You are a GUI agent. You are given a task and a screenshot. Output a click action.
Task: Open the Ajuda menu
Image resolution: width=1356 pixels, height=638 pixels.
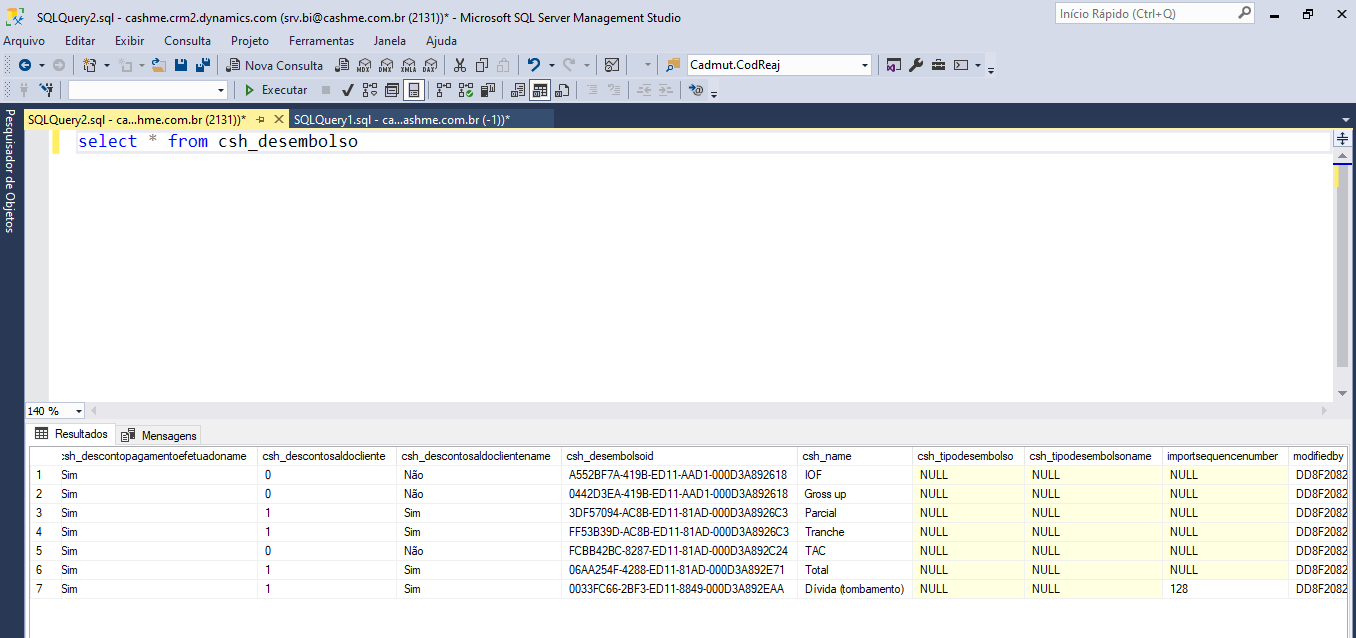pyautogui.click(x=441, y=41)
